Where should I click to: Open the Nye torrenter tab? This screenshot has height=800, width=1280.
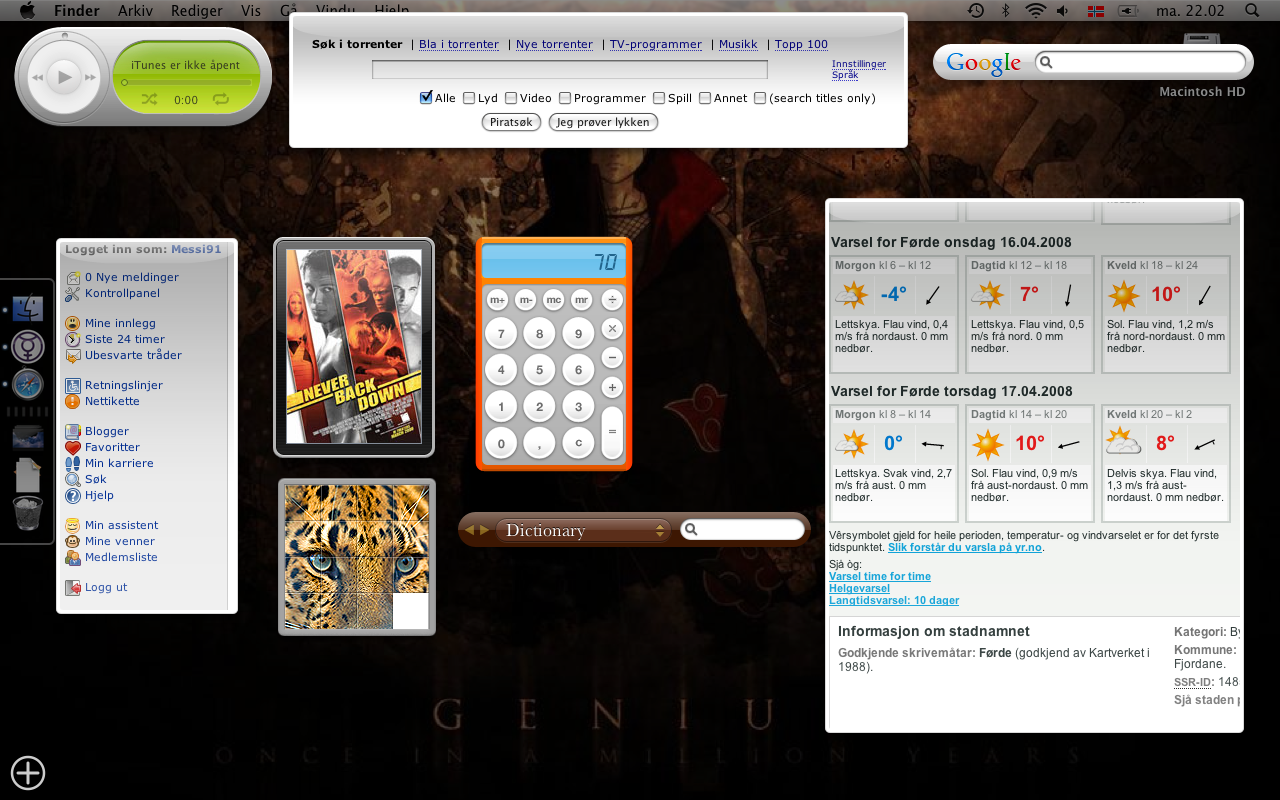tap(554, 44)
